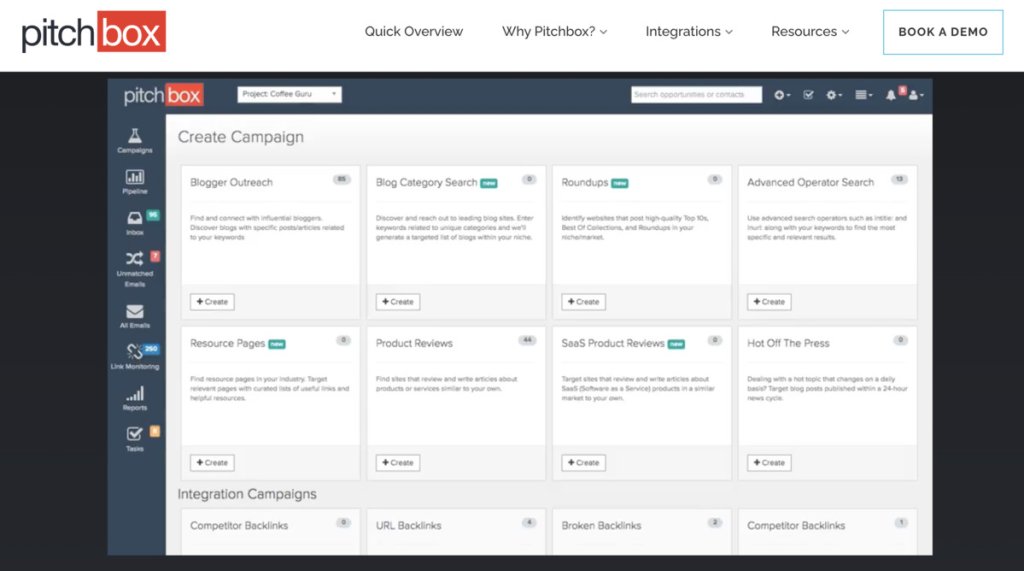
Task: Create a Roundups campaign
Action: coord(583,302)
